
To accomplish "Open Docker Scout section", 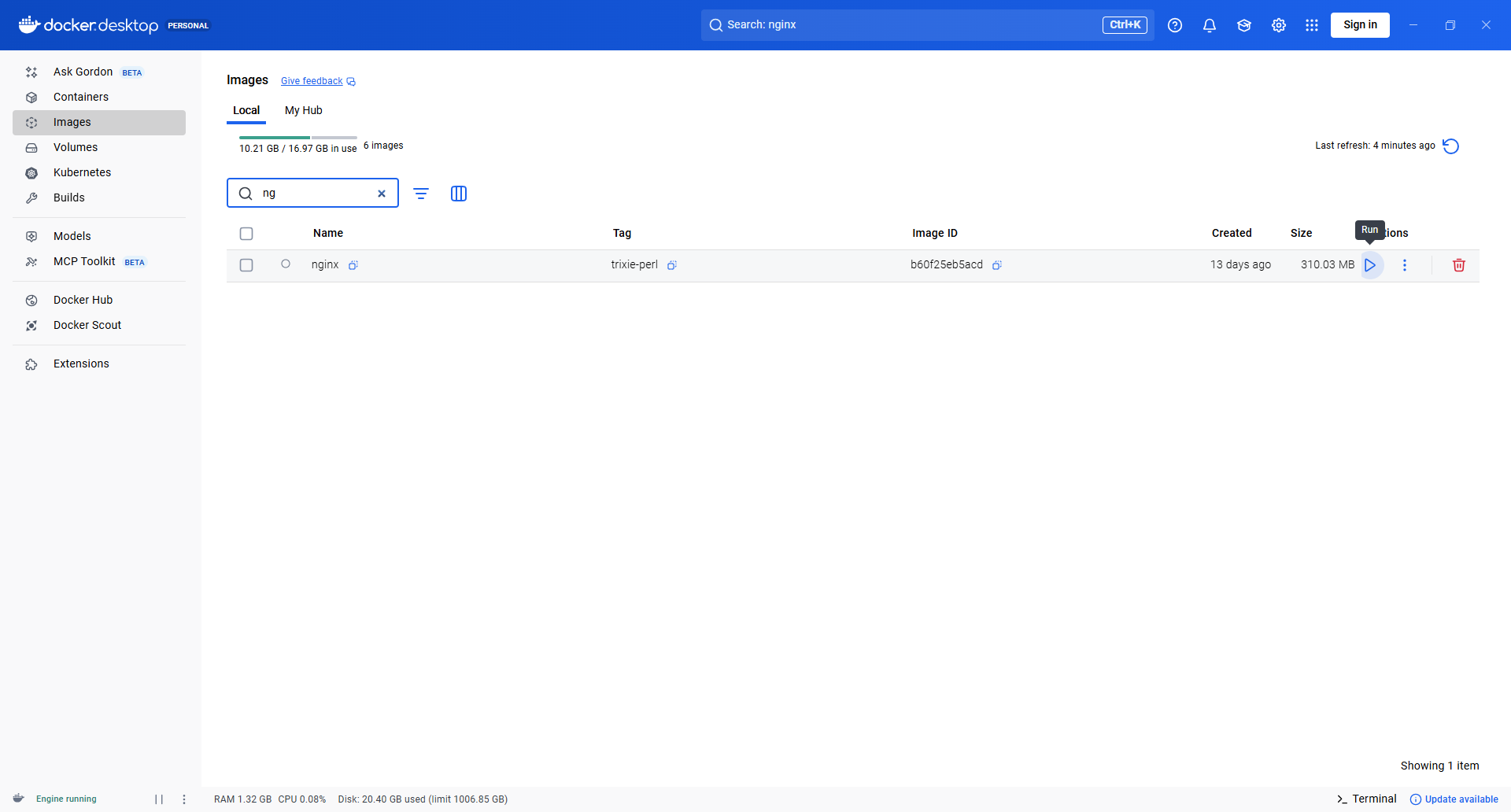I will (x=99, y=325).
